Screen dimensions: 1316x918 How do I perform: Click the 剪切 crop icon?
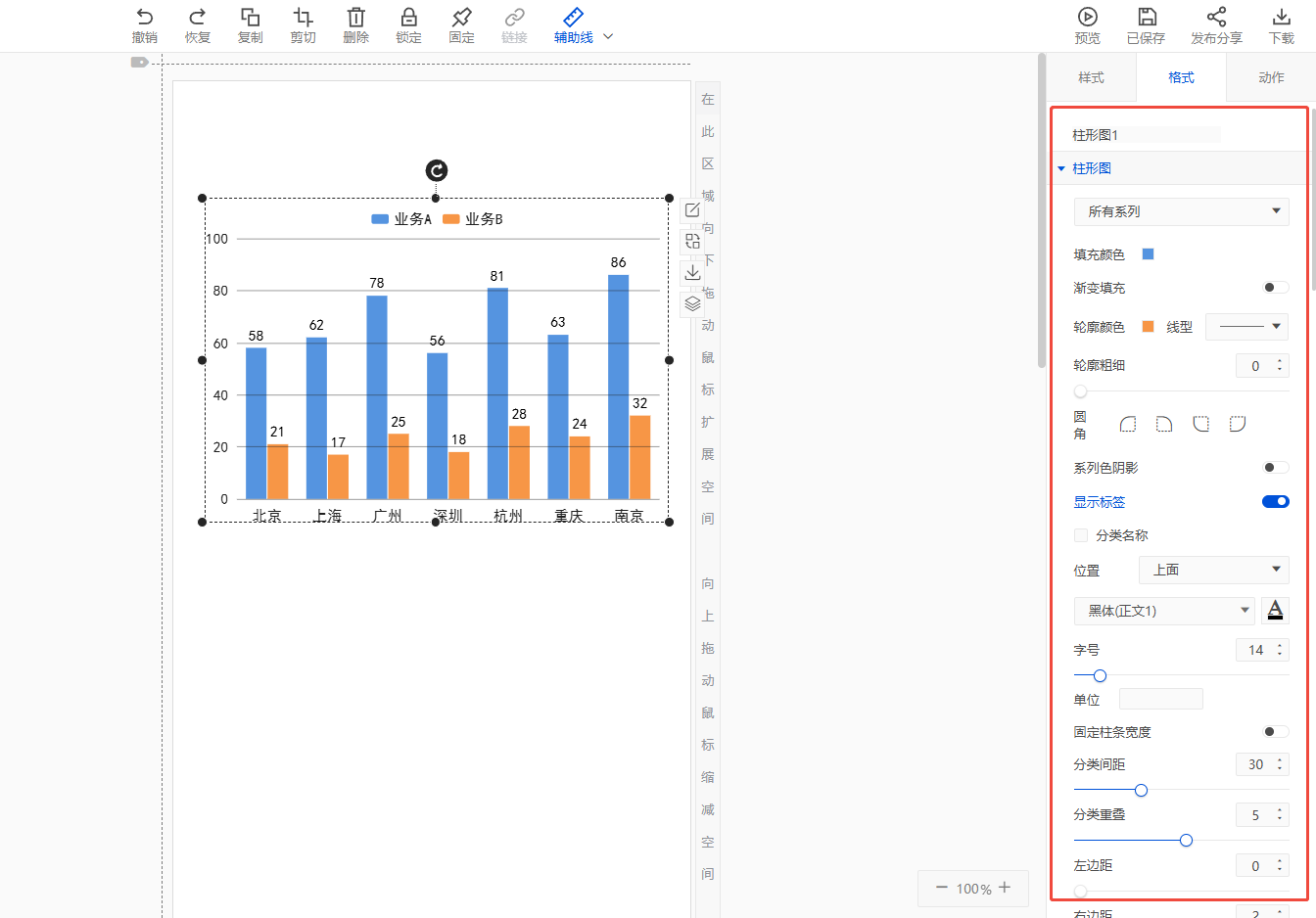point(304,17)
